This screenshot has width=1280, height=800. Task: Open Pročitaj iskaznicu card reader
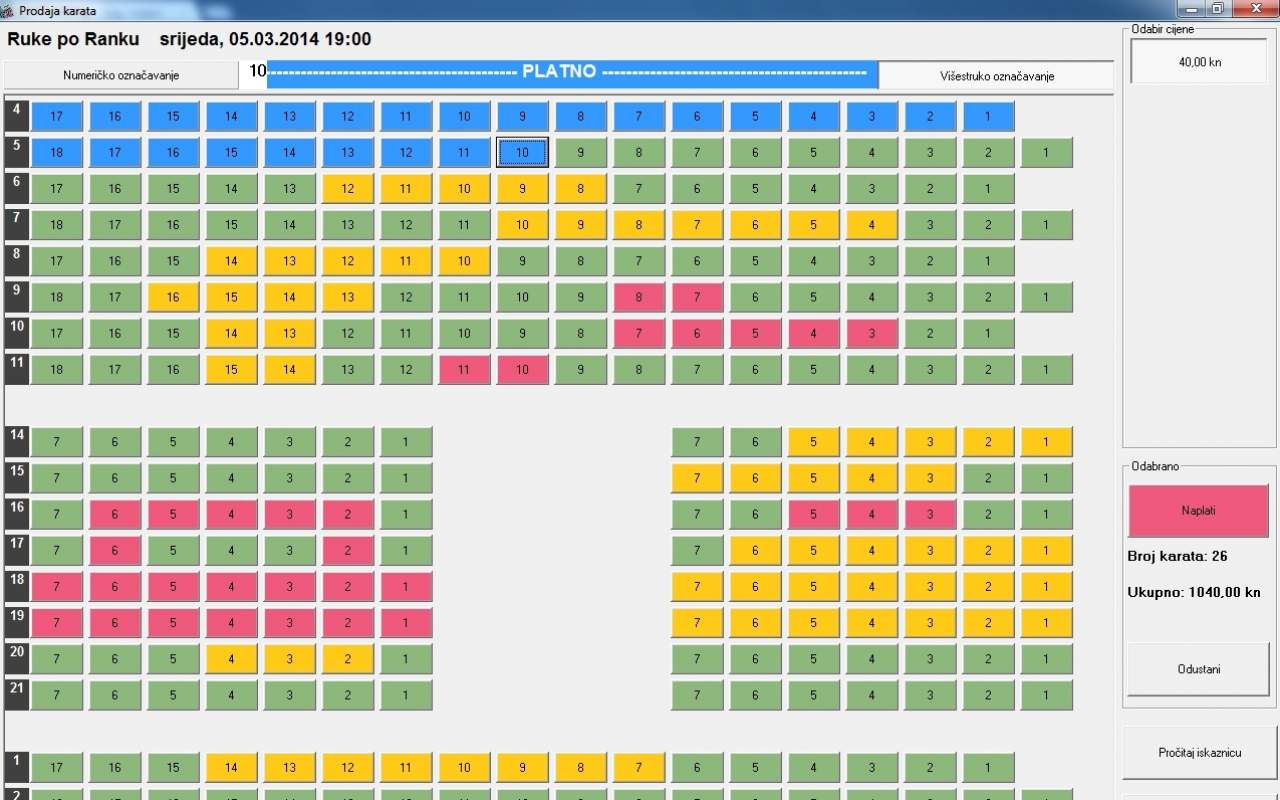[1199, 752]
